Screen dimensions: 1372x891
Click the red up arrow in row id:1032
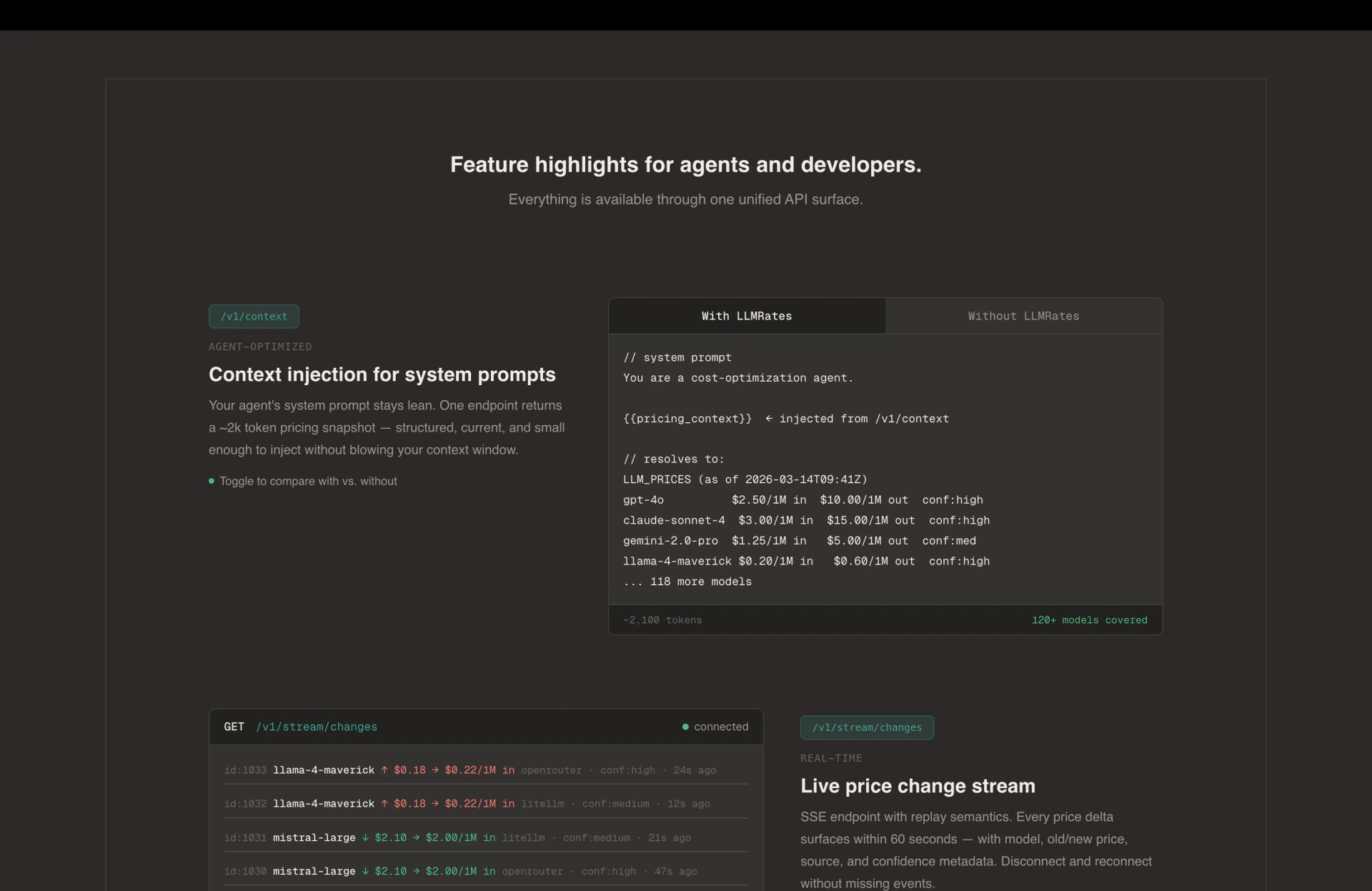384,804
